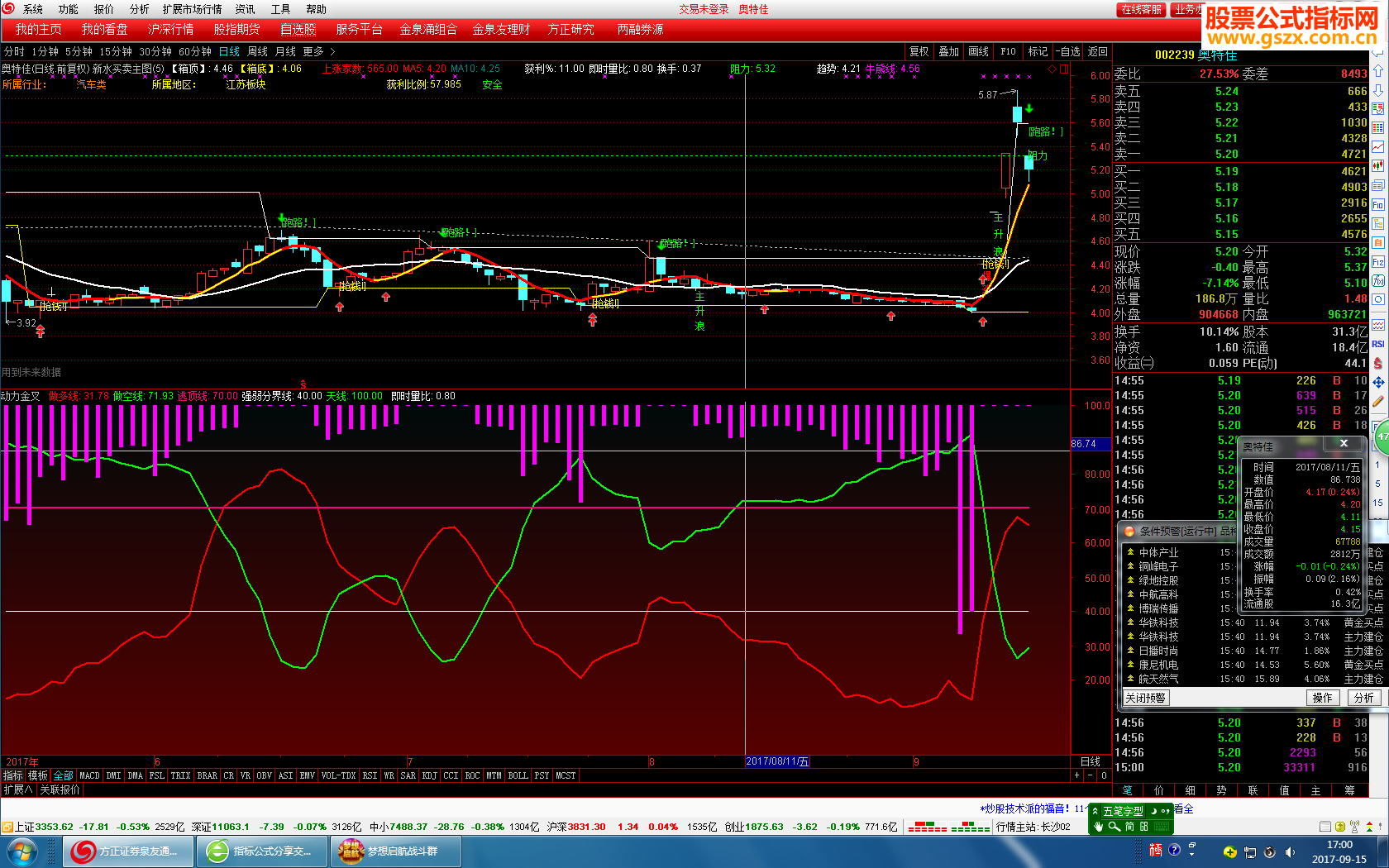Open the Windows Start button
The height and width of the screenshot is (868, 1389).
[x=21, y=851]
